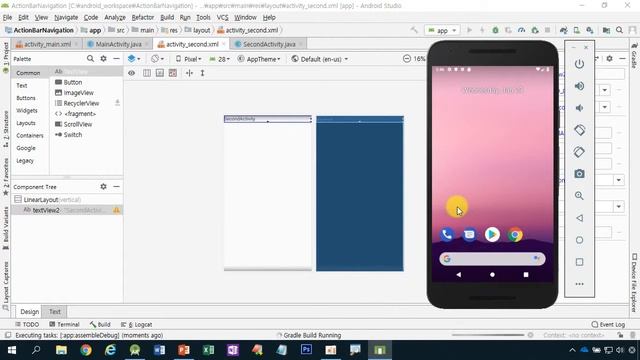Click Gradle build progress bar

(488, 335)
